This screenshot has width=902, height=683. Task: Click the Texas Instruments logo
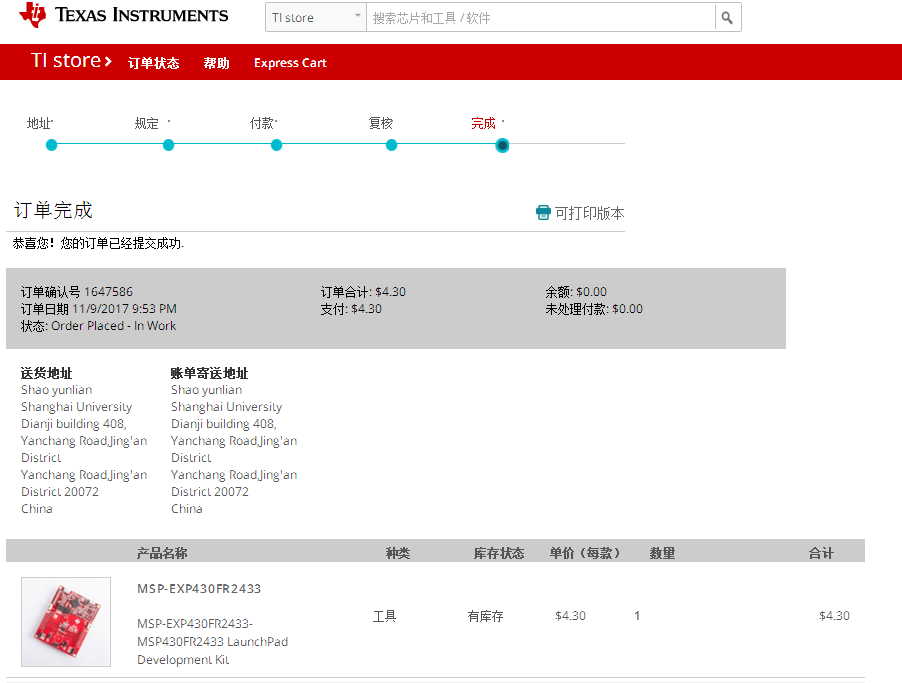point(124,15)
